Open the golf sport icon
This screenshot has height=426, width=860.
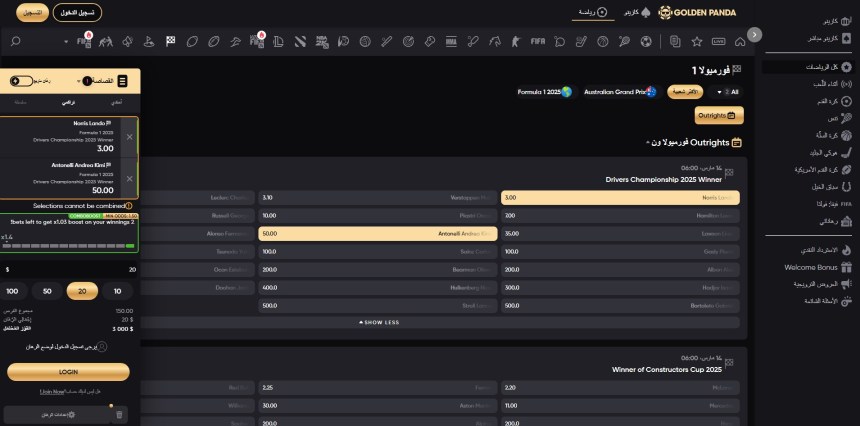(149, 41)
